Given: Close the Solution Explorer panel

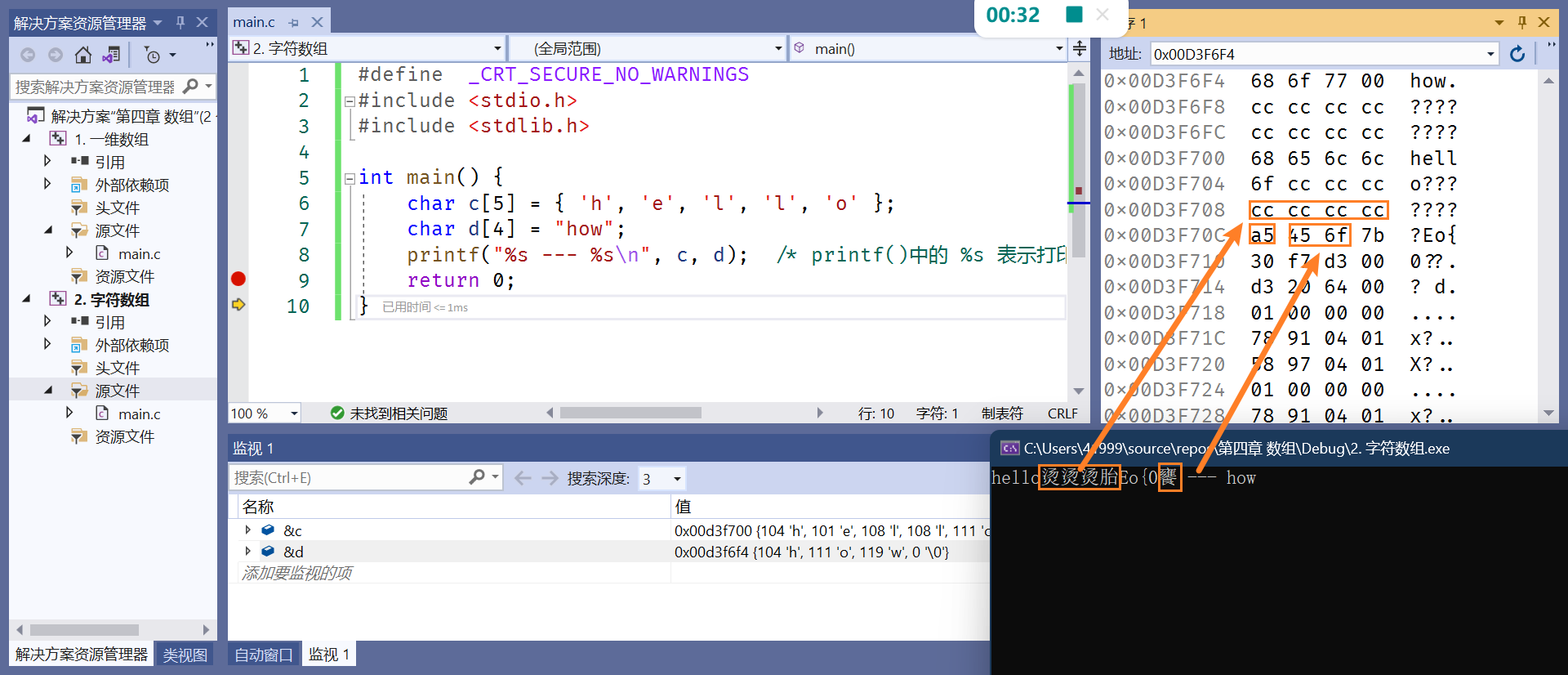Looking at the screenshot, I should point(202,23).
